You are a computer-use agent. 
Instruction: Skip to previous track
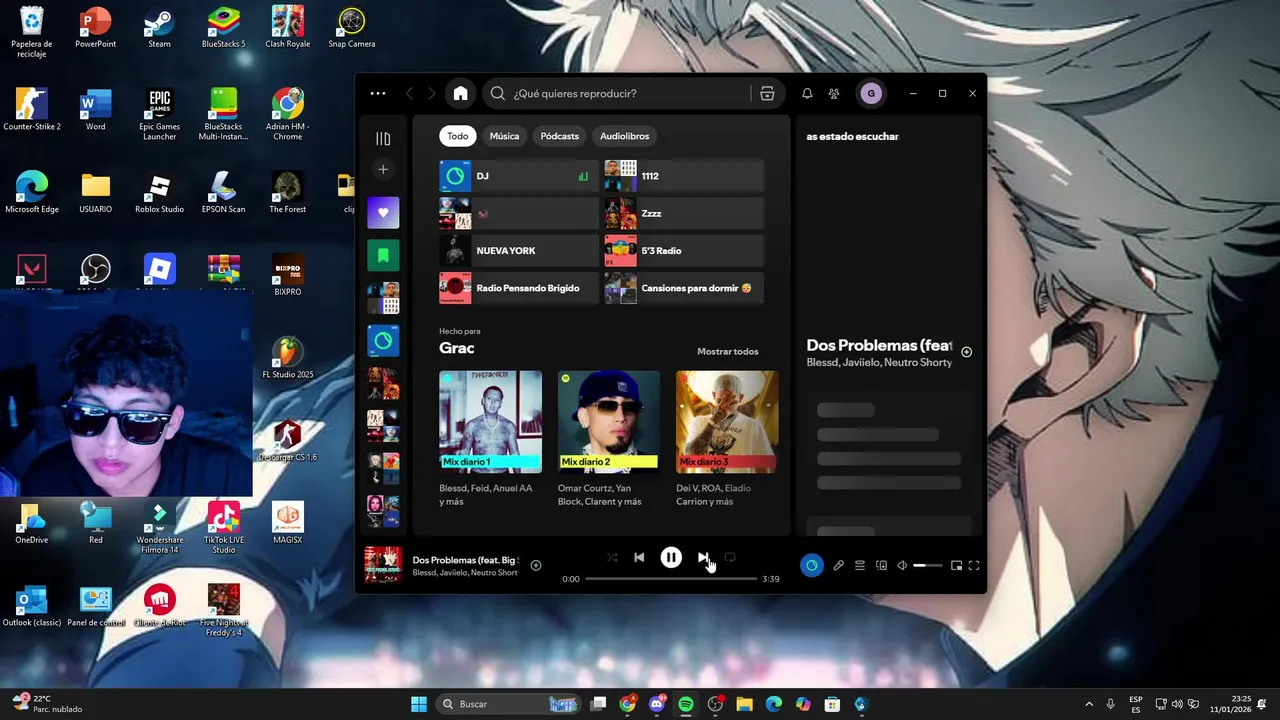[x=639, y=558]
